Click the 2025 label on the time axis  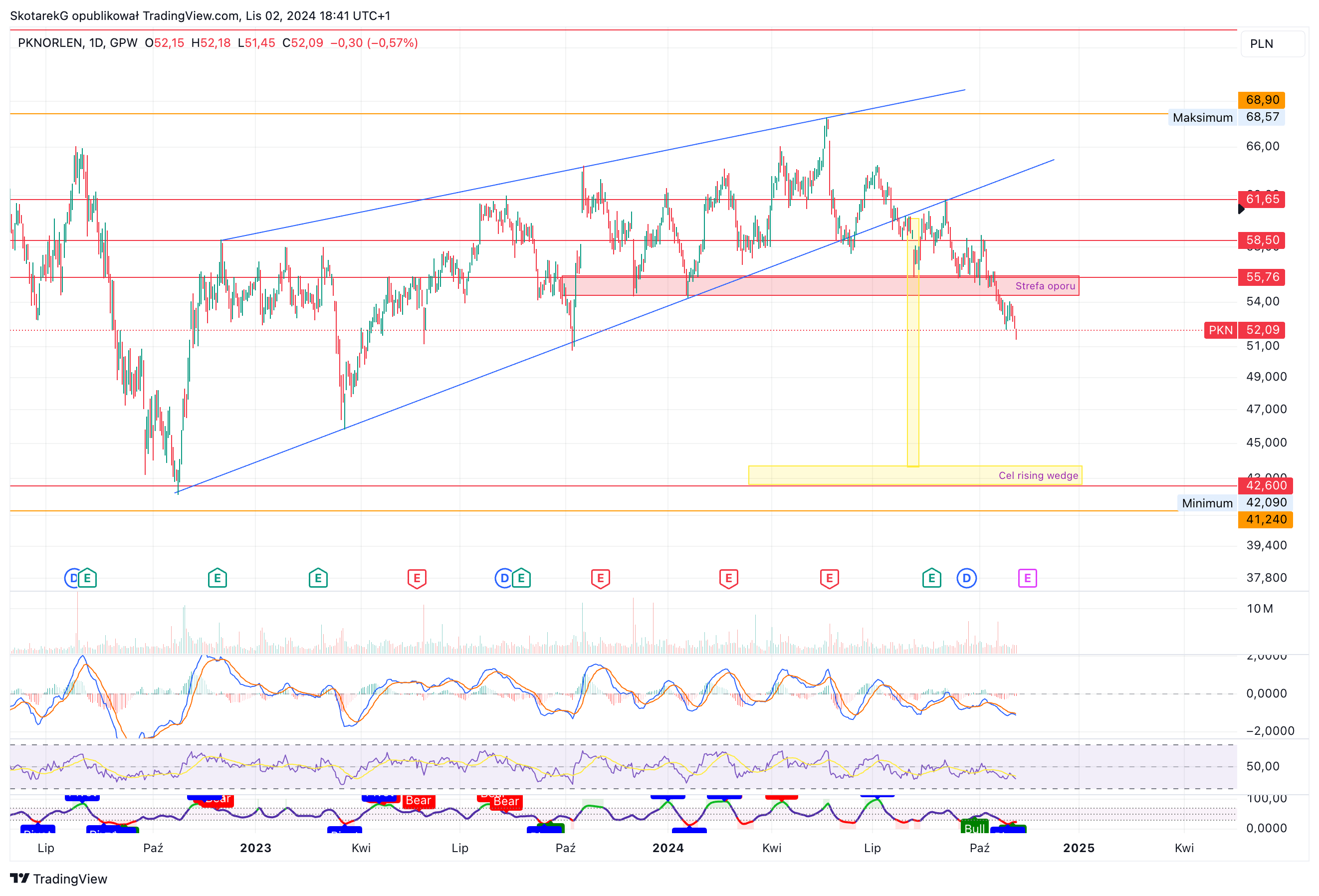(1079, 848)
